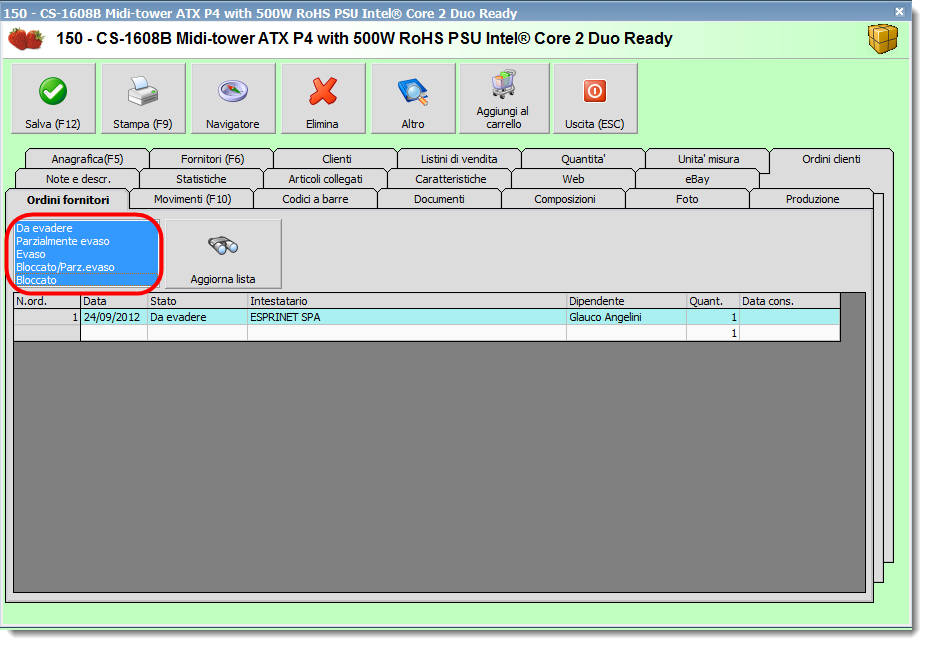Click the Data column header
The width and height of the screenshot is (927, 645).
click(114, 301)
